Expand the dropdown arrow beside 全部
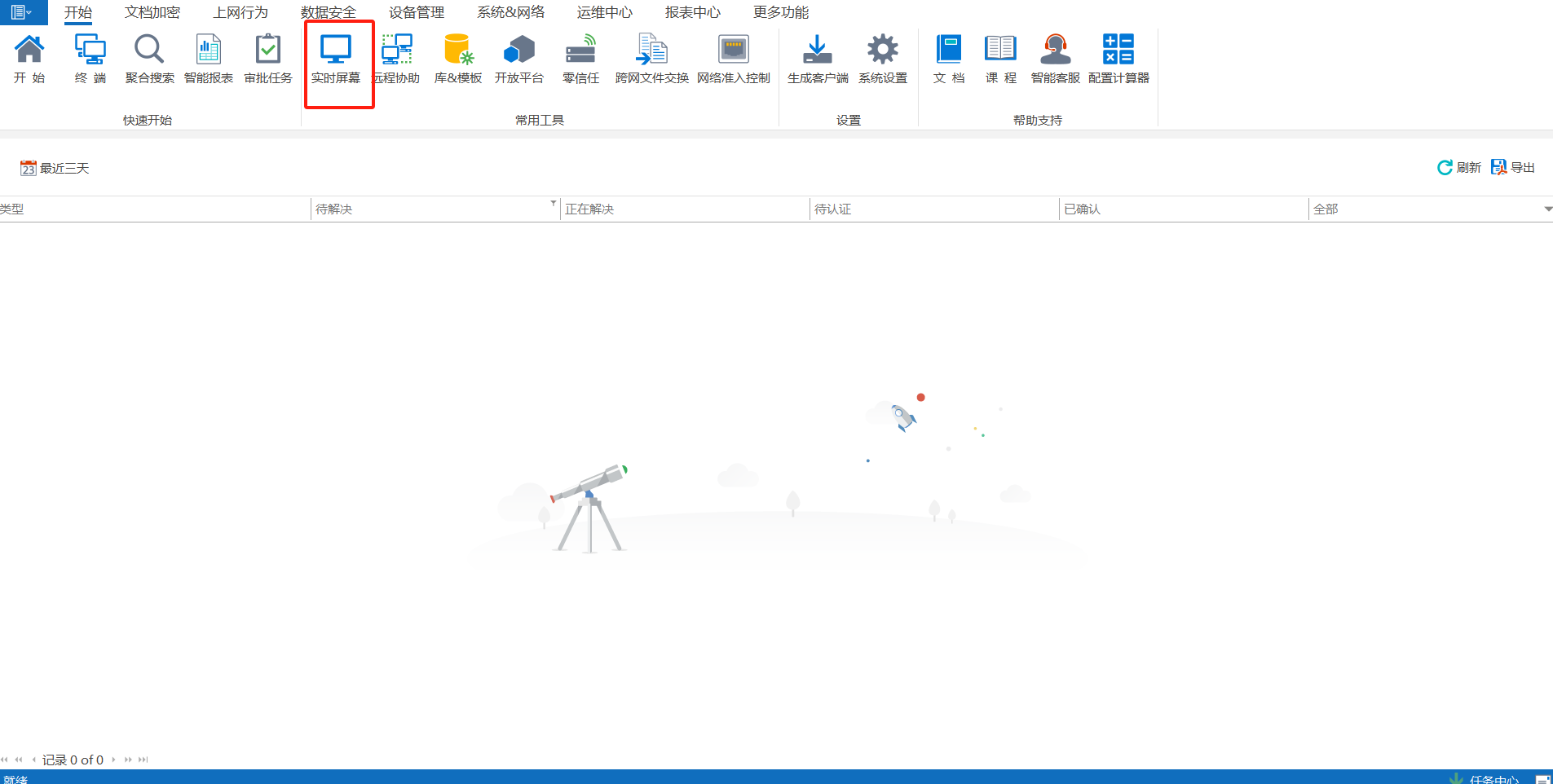 click(x=1547, y=209)
